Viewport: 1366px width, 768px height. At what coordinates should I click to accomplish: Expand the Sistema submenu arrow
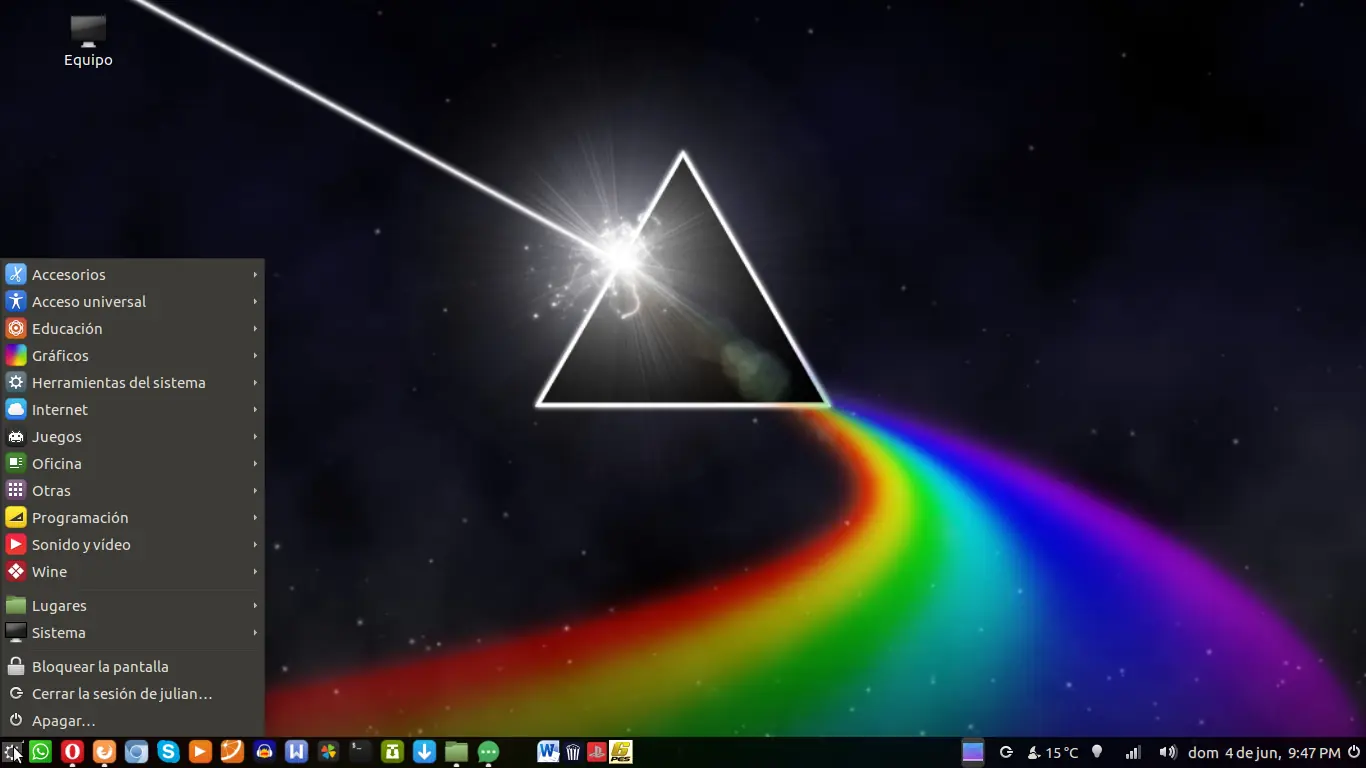(256, 632)
